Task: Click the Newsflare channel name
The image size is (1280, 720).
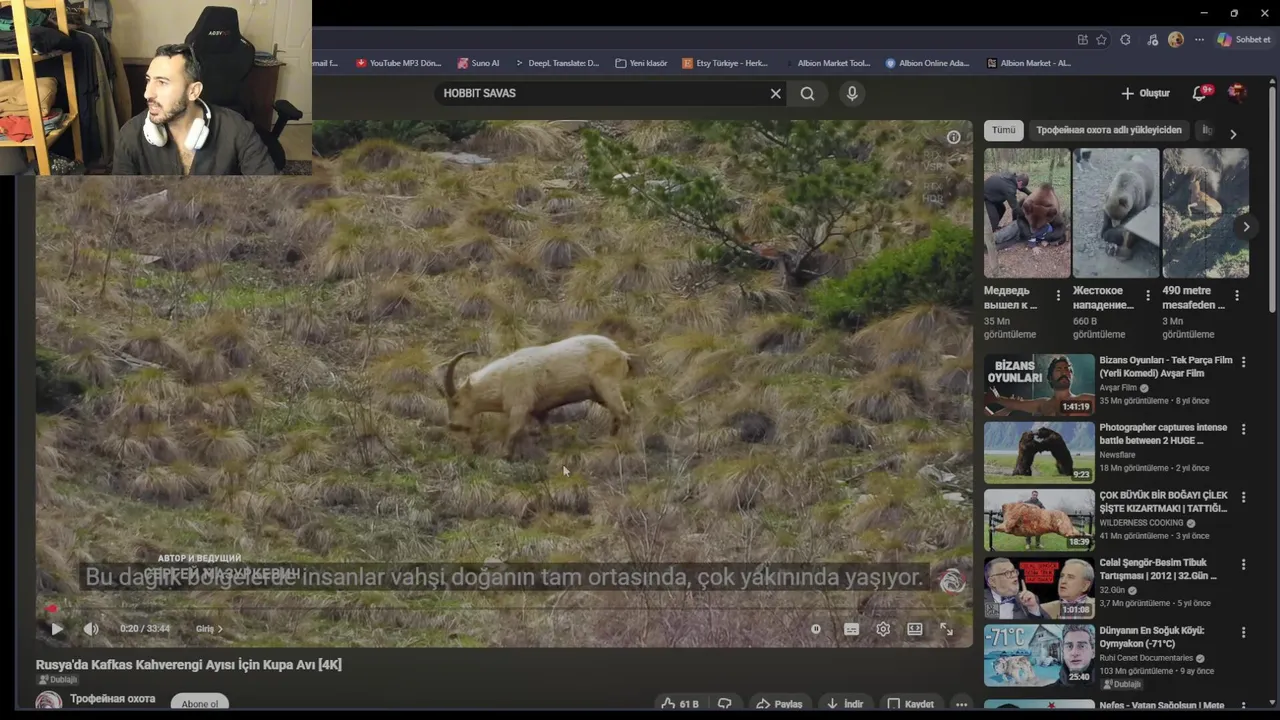Action: click(x=1117, y=455)
